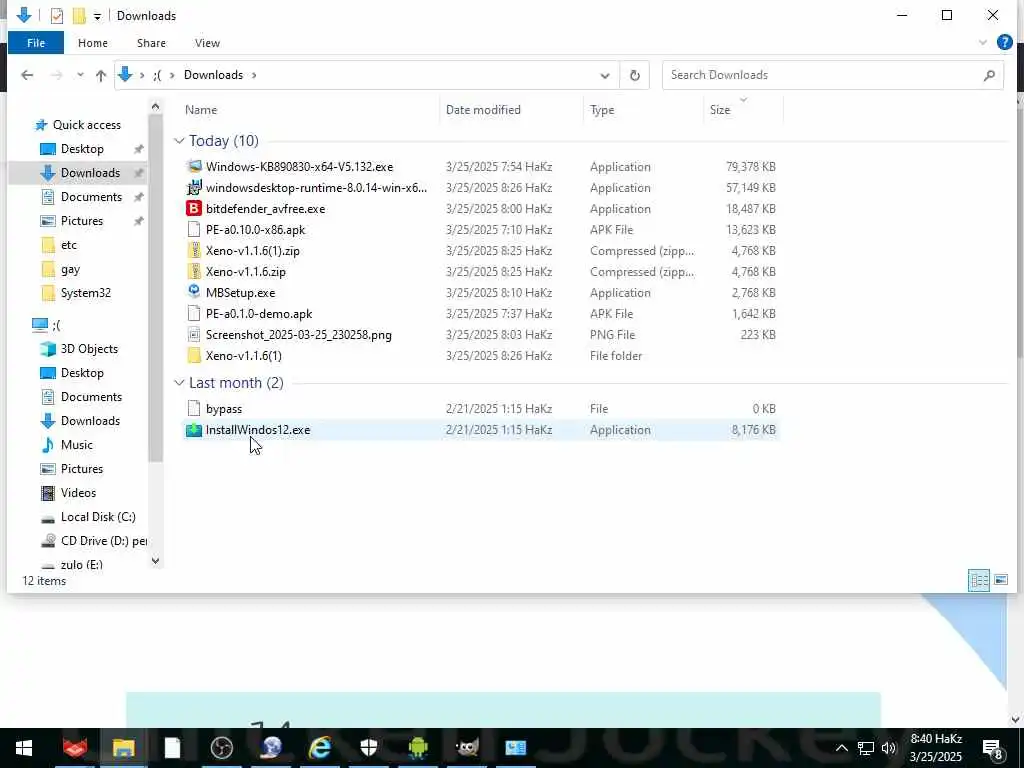The image size is (1024, 768).
Task: Open the Action Center notifications
Action: [x=993, y=749]
